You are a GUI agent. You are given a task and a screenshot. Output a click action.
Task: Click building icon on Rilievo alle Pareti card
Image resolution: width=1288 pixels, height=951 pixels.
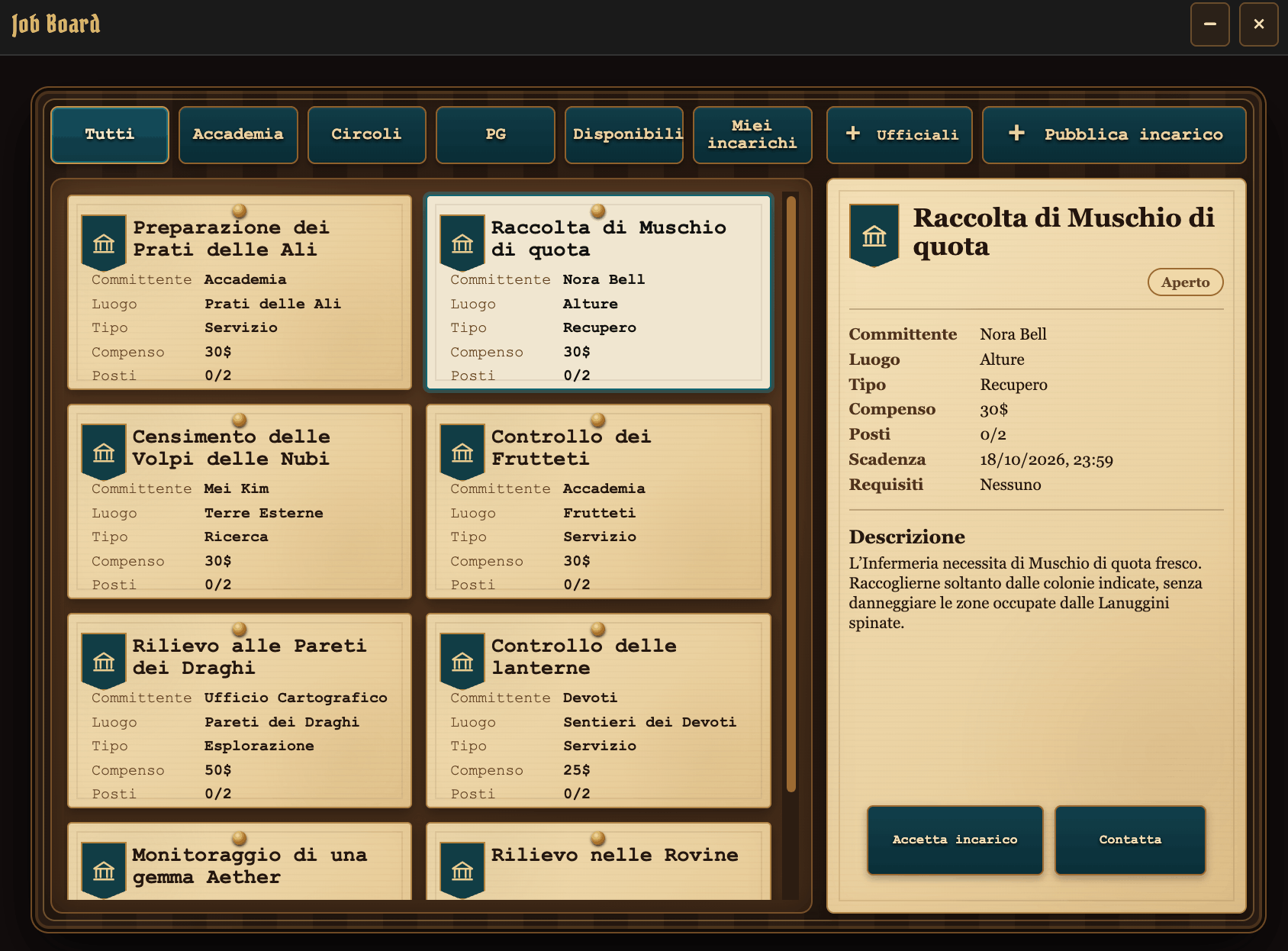(x=104, y=661)
